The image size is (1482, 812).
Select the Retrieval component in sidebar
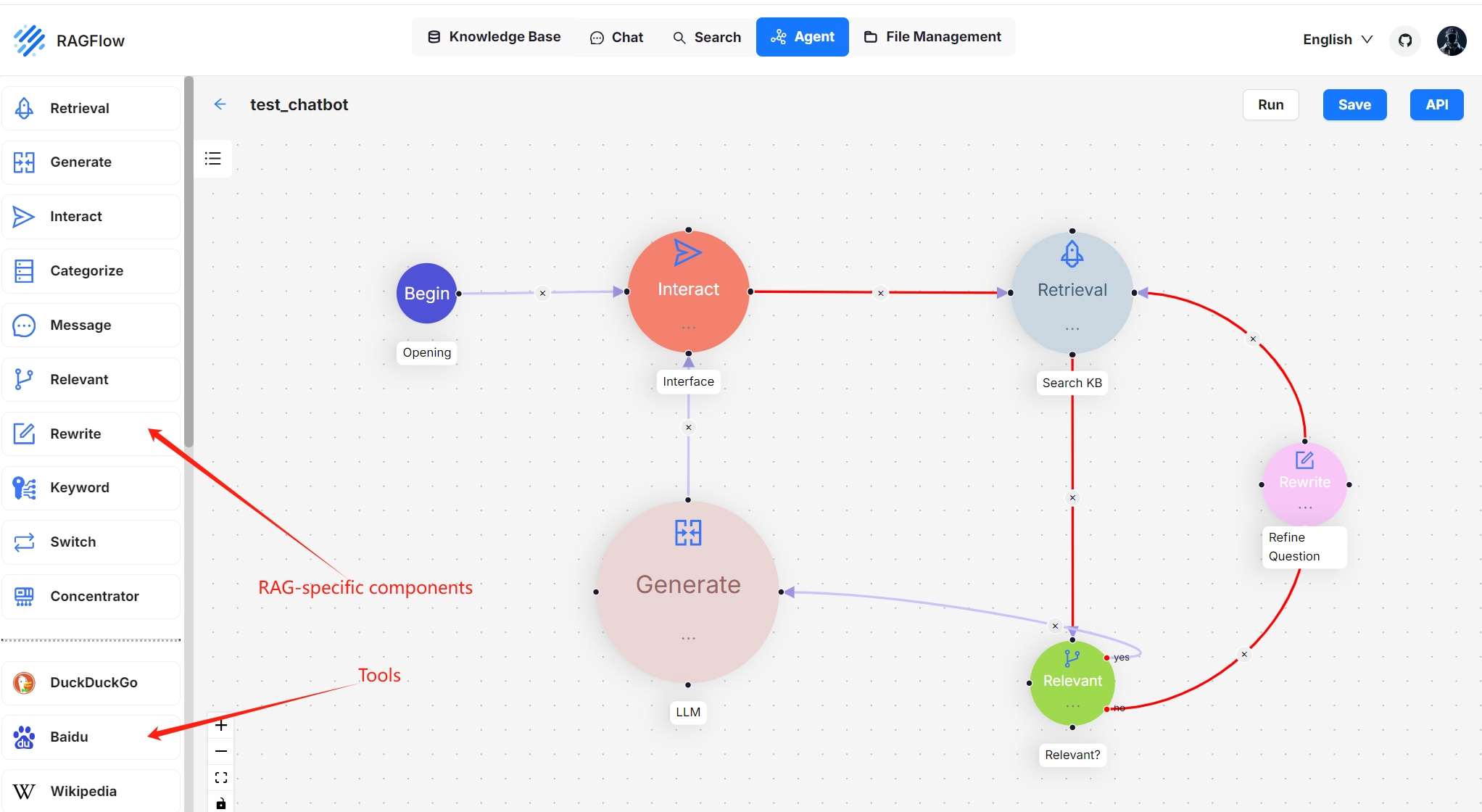click(91, 108)
